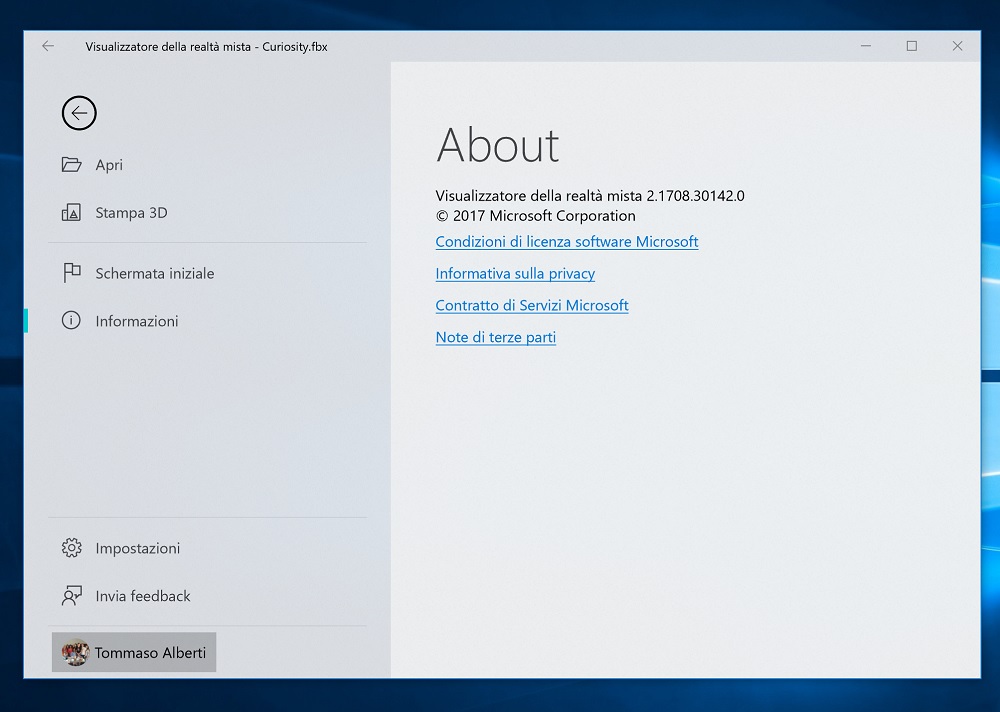This screenshot has height=712, width=1000.
Task: Select the Impostazioni text entry
Action: click(138, 548)
